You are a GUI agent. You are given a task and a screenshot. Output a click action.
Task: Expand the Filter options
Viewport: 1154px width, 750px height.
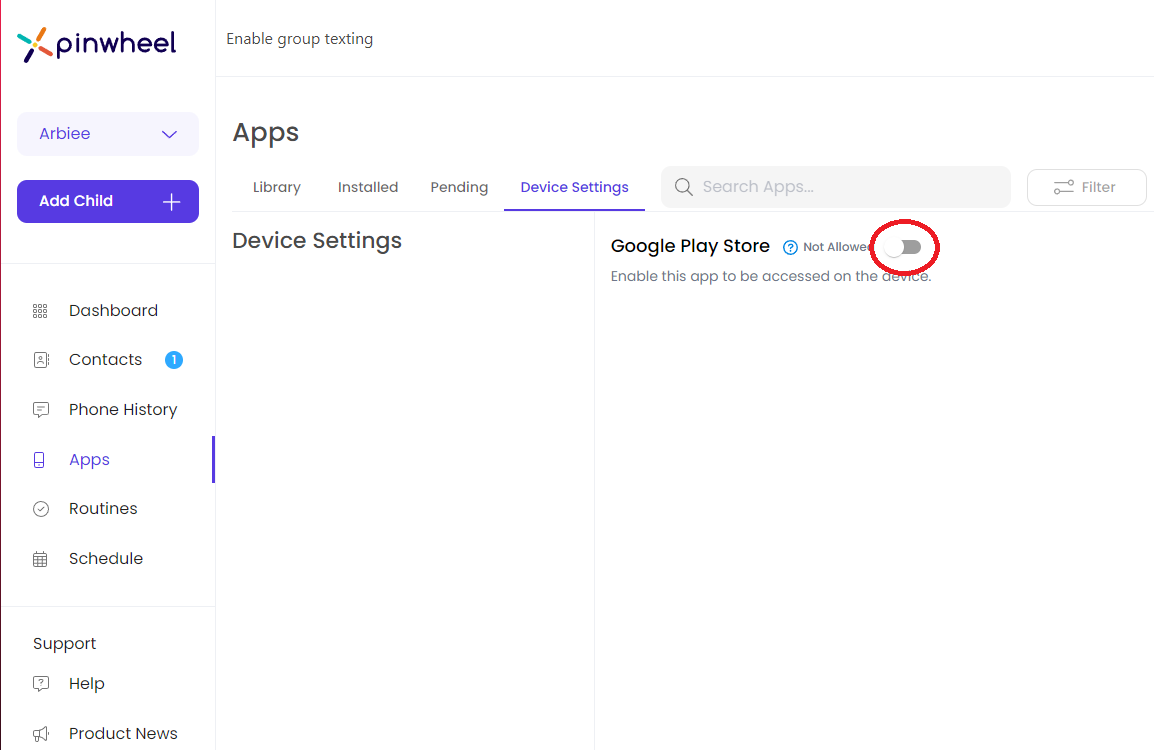tap(1086, 187)
